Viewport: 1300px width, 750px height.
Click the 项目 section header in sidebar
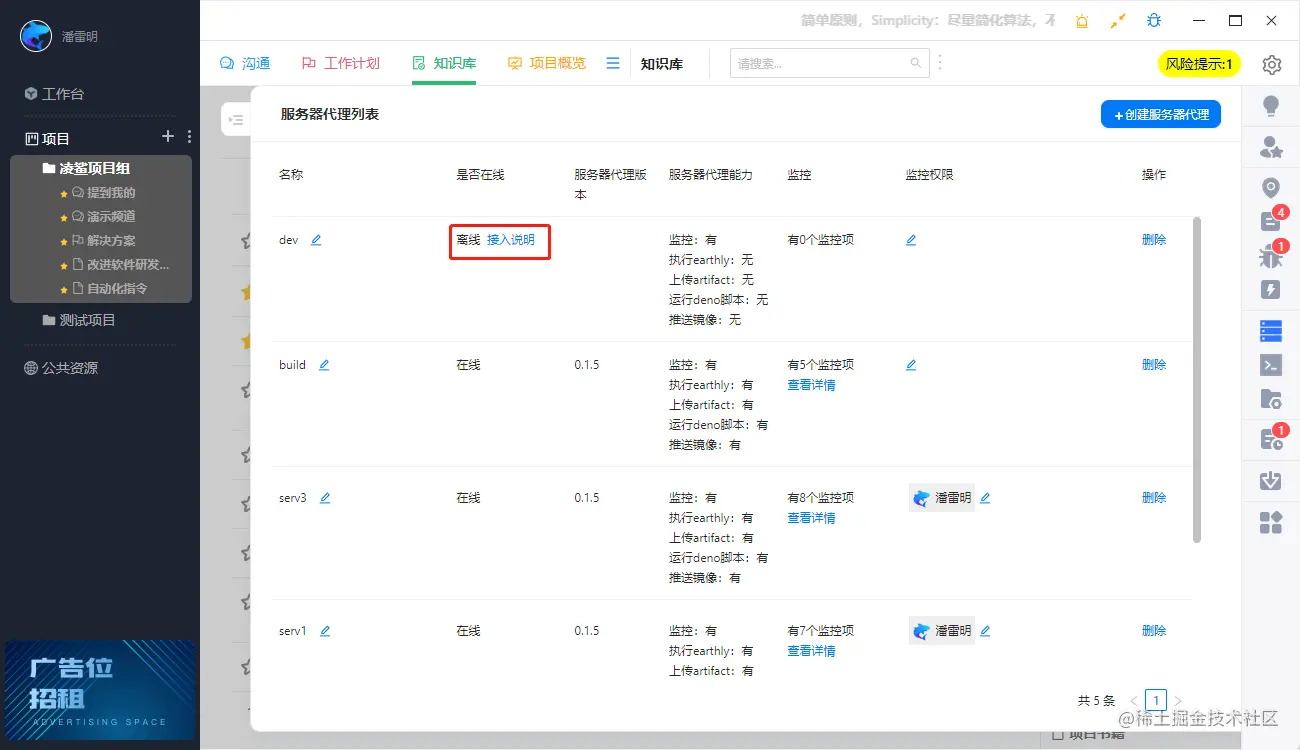pos(48,138)
